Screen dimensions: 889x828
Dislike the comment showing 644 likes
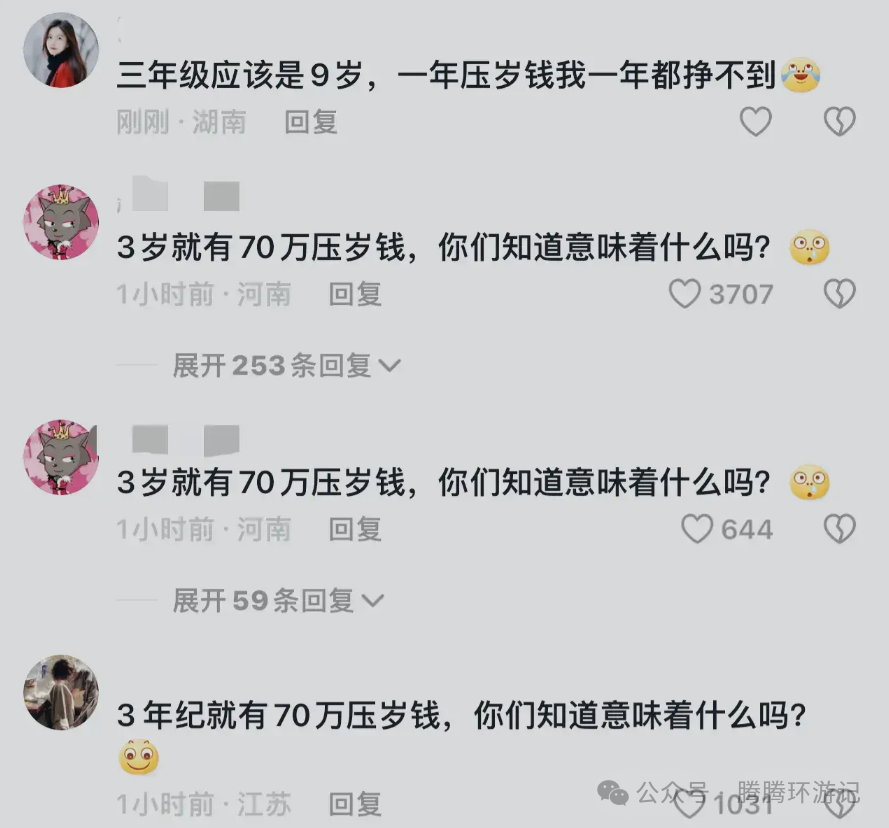pyautogui.click(x=840, y=529)
